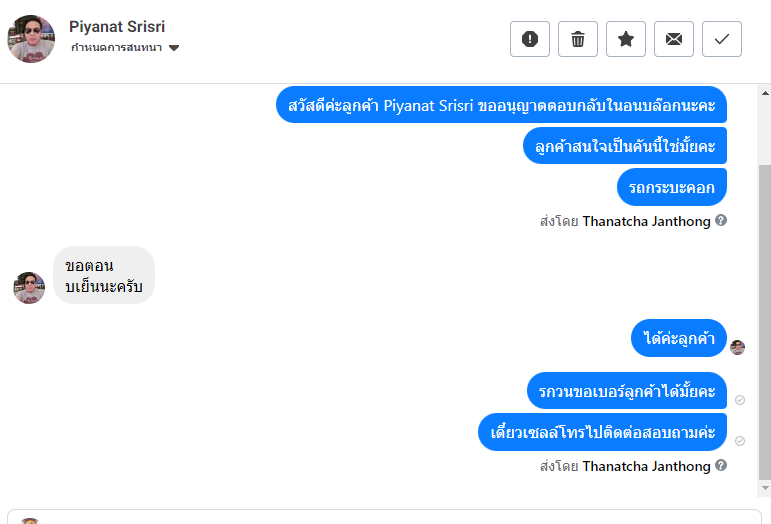Click the ลูกค้าสนใจเป็นคันนี้ใช่มั้ยคะ message
This screenshot has height=524, width=771.
coord(625,146)
